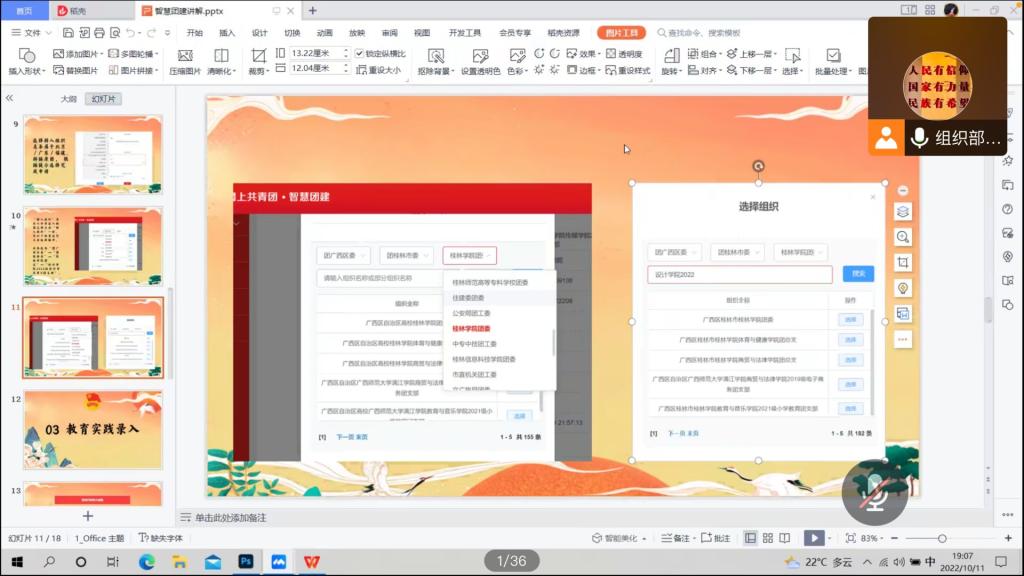Open the slide sorter grid view
The height and width of the screenshot is (576, 1024).
(768, 538)
